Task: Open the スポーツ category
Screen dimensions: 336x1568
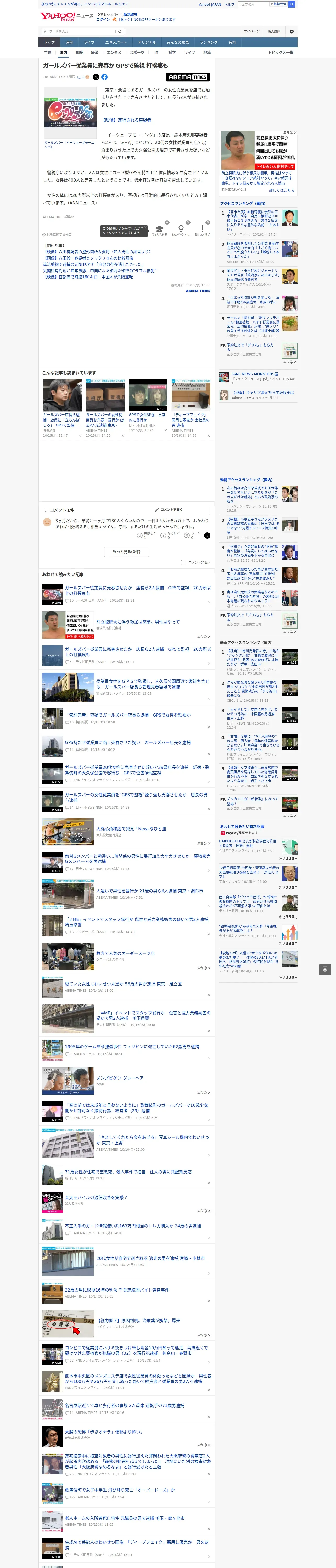Action: [x=137, y=52]
